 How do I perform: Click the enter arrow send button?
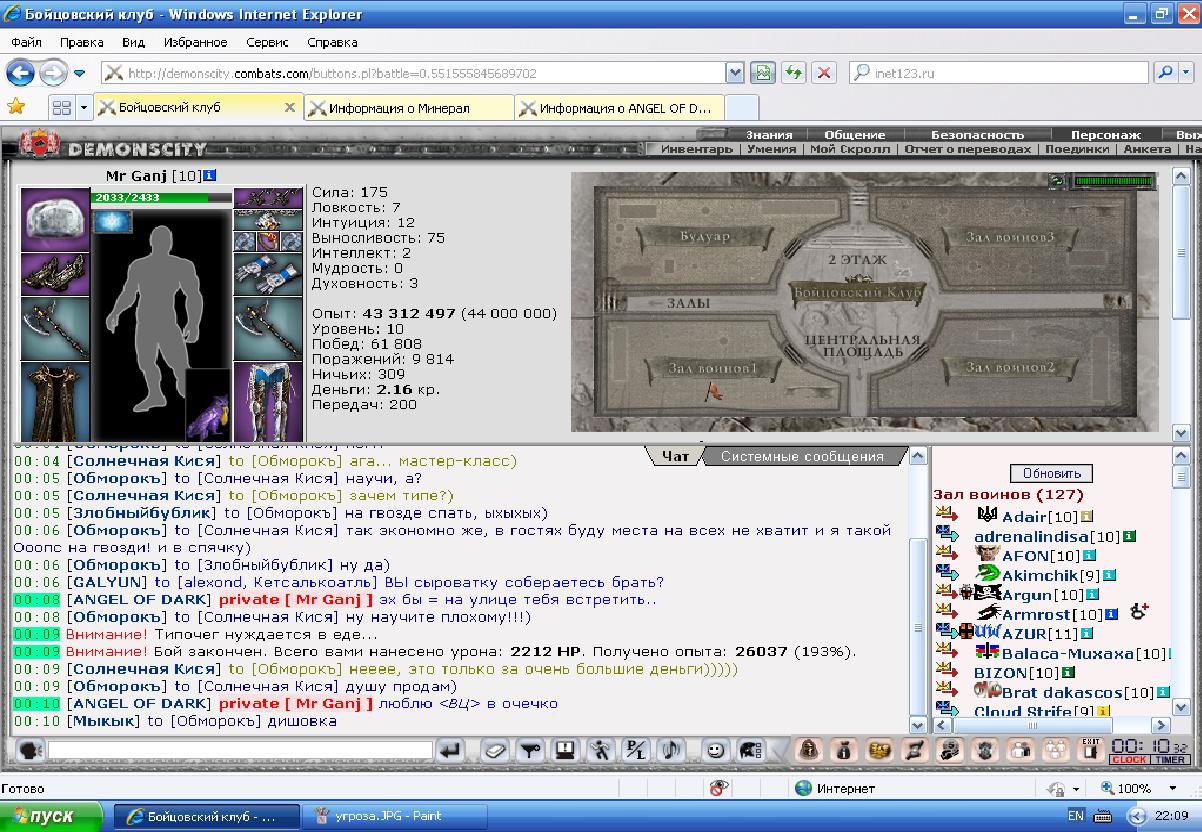(x=451, y=750)
